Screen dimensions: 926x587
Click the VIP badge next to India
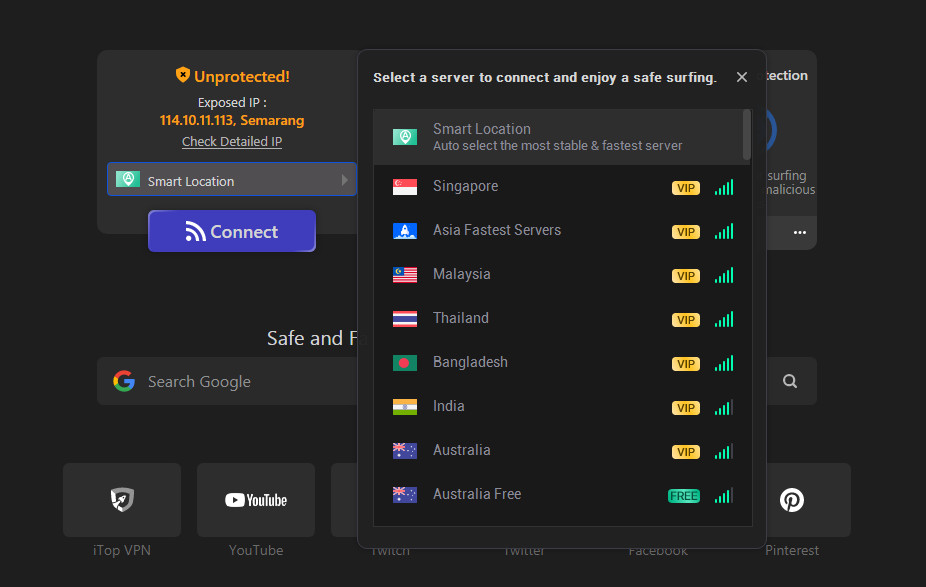point(686,408)
